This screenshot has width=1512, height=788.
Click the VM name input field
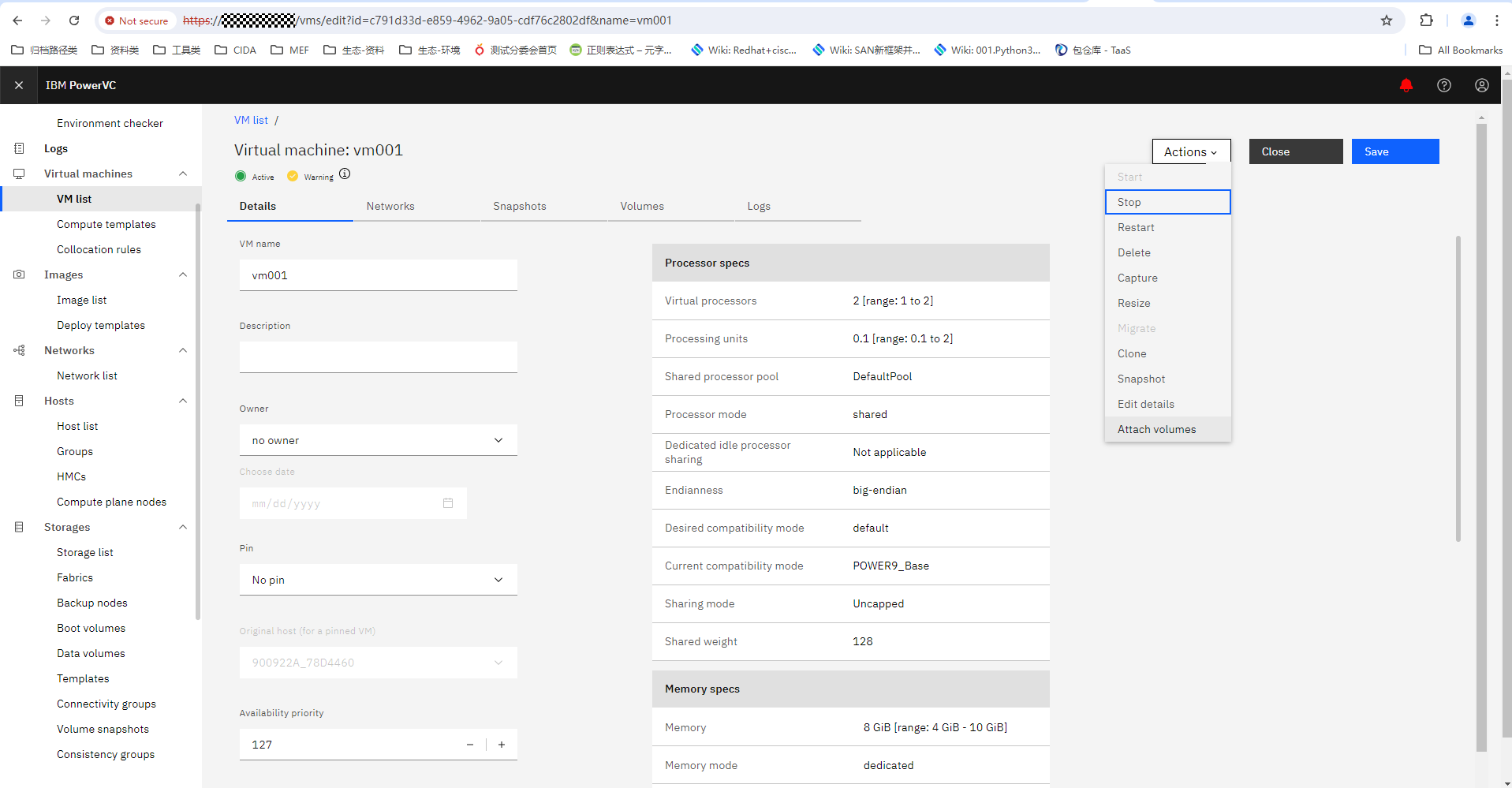[379, 275]
